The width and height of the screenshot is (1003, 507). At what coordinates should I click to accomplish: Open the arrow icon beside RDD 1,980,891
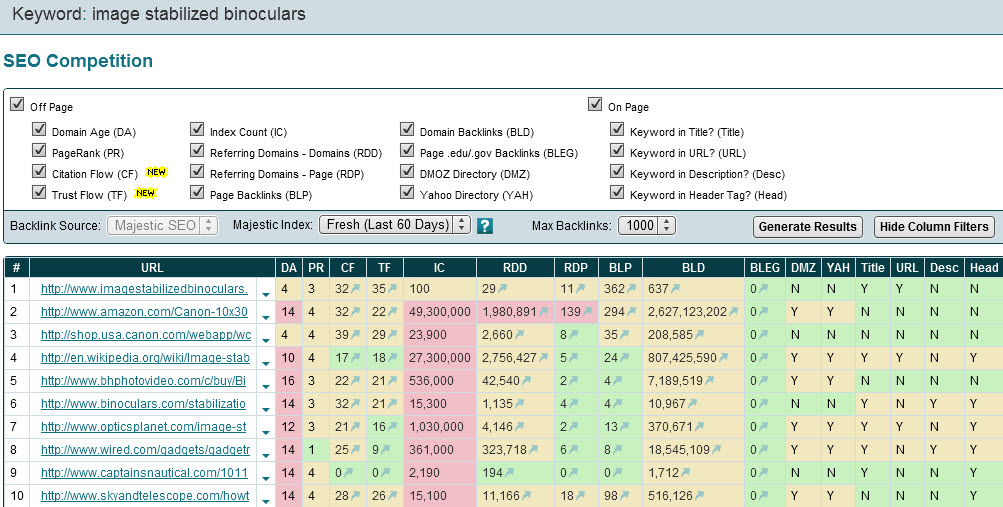coord(544,312)
